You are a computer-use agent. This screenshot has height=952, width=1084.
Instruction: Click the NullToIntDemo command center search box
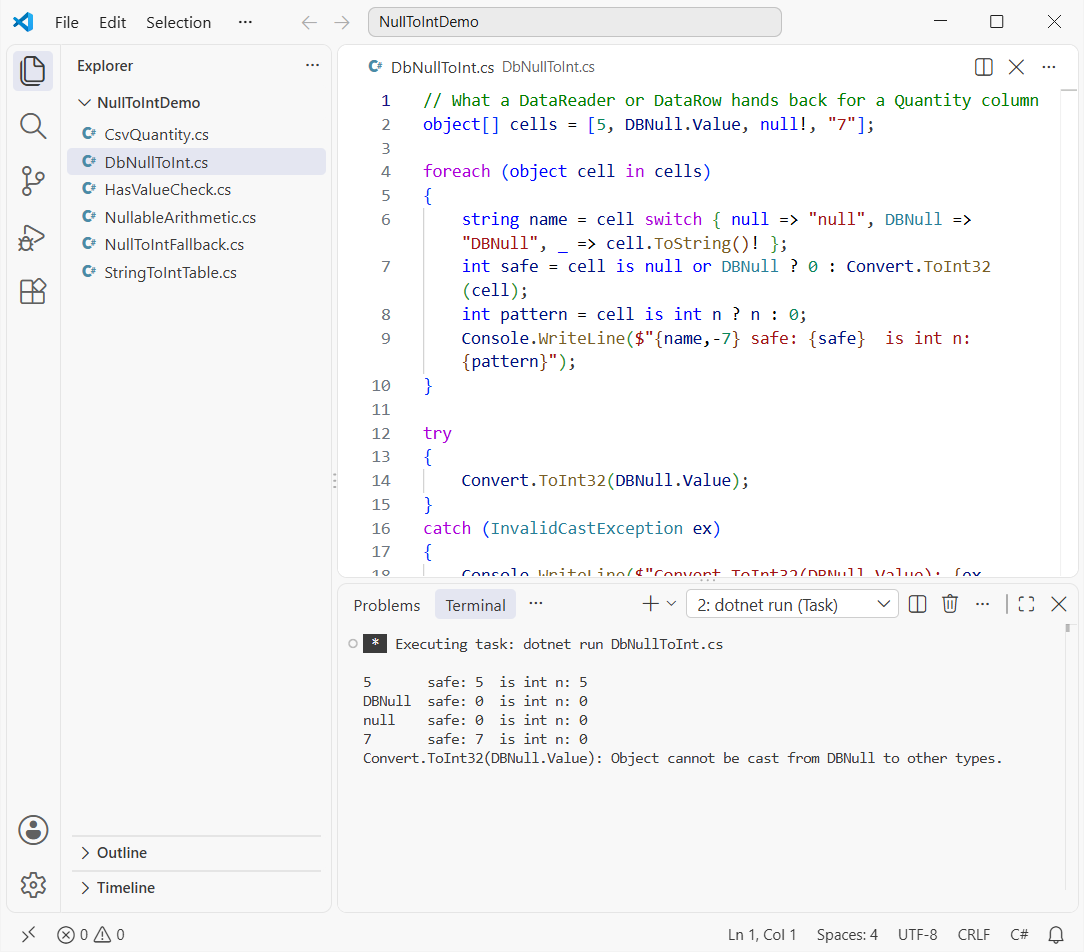click(x=574, y=22)
